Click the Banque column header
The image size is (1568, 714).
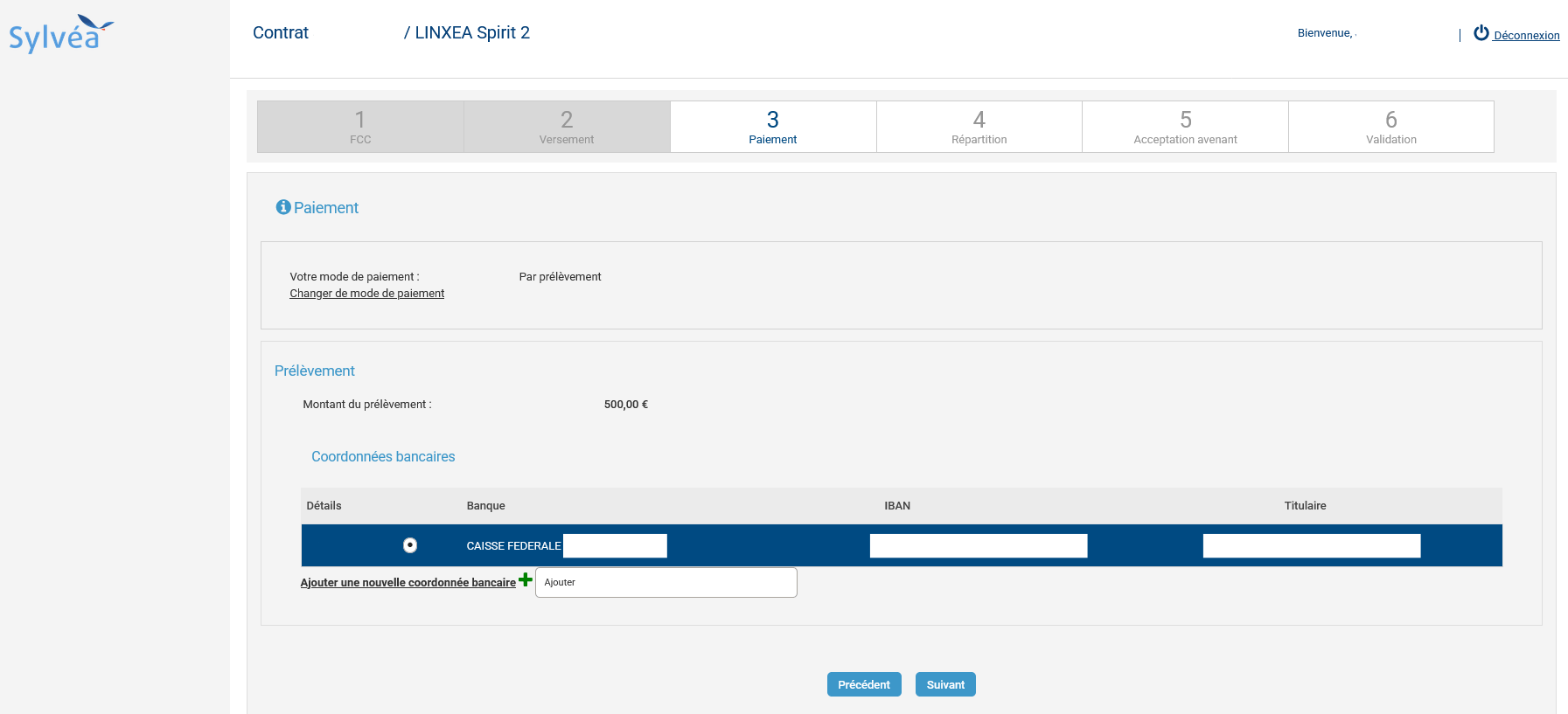(486, 506)
